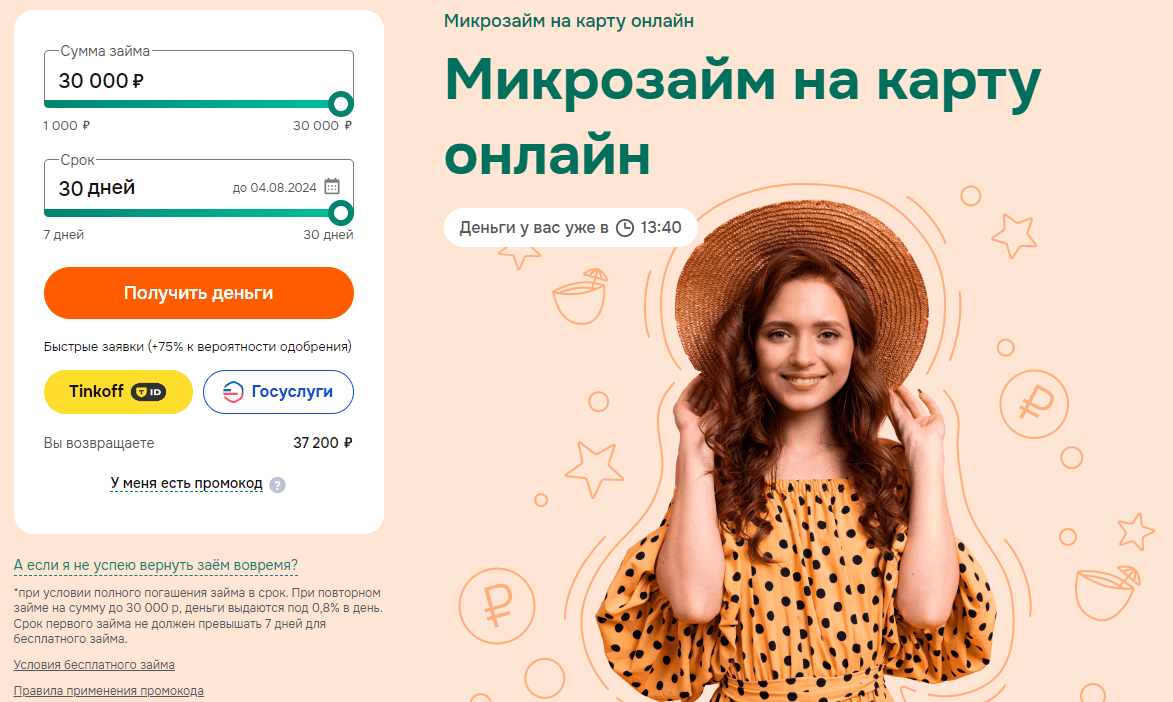Click the Срок 30 дней input field
The width and height of the screenshot is (1173, 702).
pos(199,186)
